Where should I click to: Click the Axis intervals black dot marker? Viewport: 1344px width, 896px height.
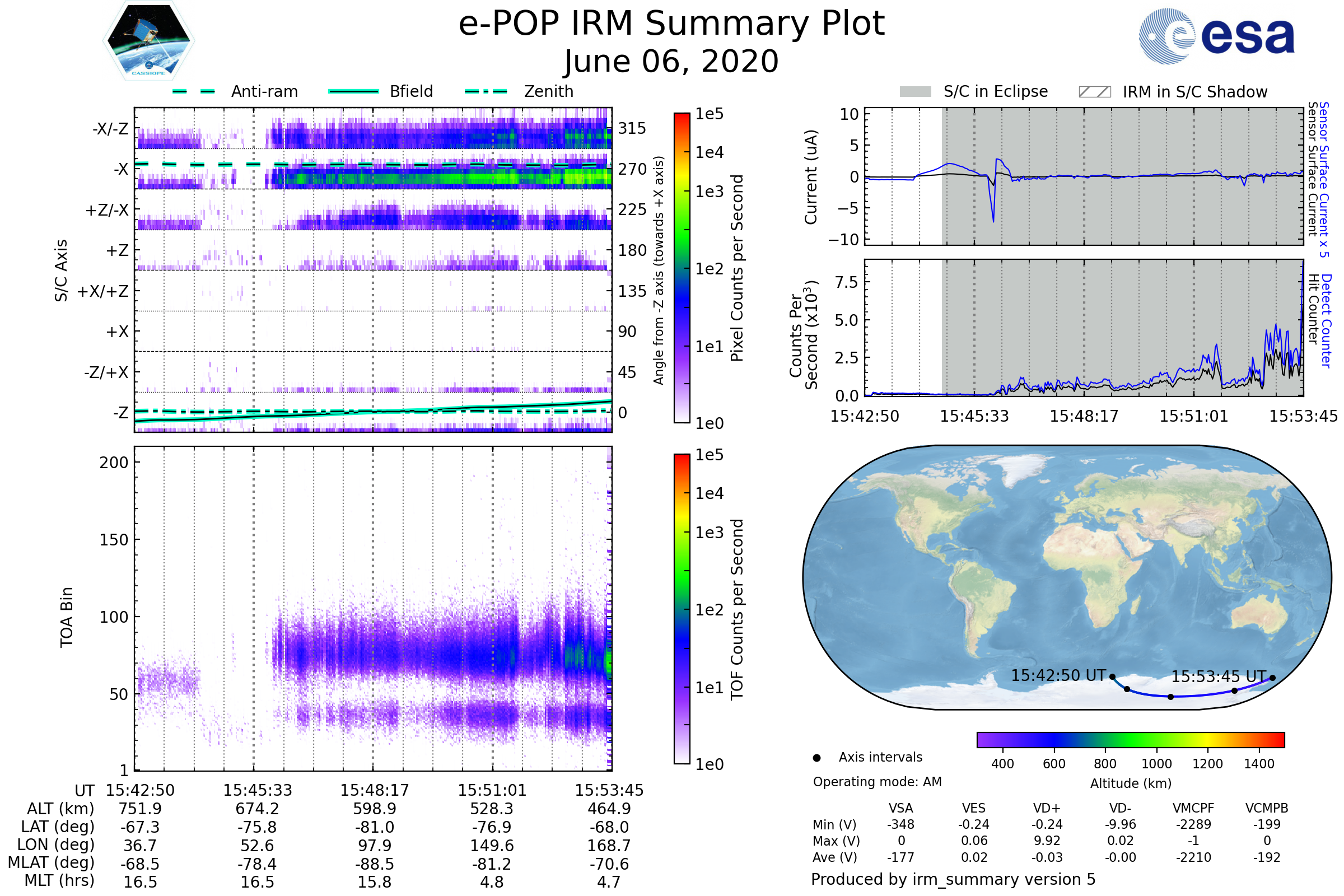816,758
